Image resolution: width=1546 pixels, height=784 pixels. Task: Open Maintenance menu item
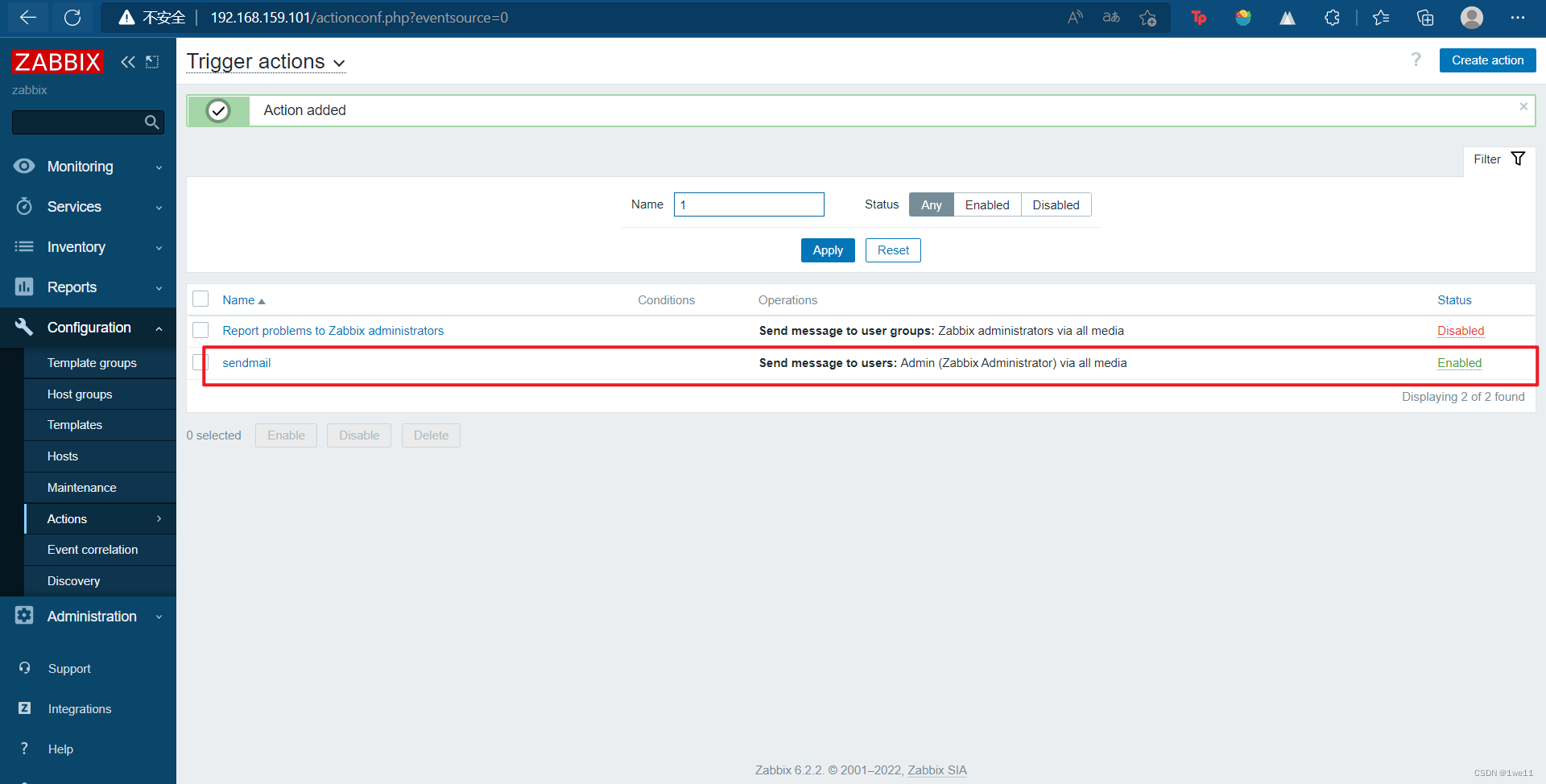100,488
